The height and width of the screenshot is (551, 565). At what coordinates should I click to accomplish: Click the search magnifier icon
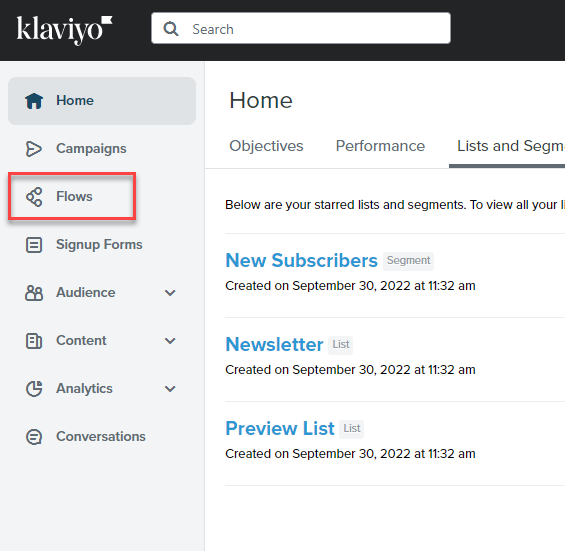tap(171, 28)
